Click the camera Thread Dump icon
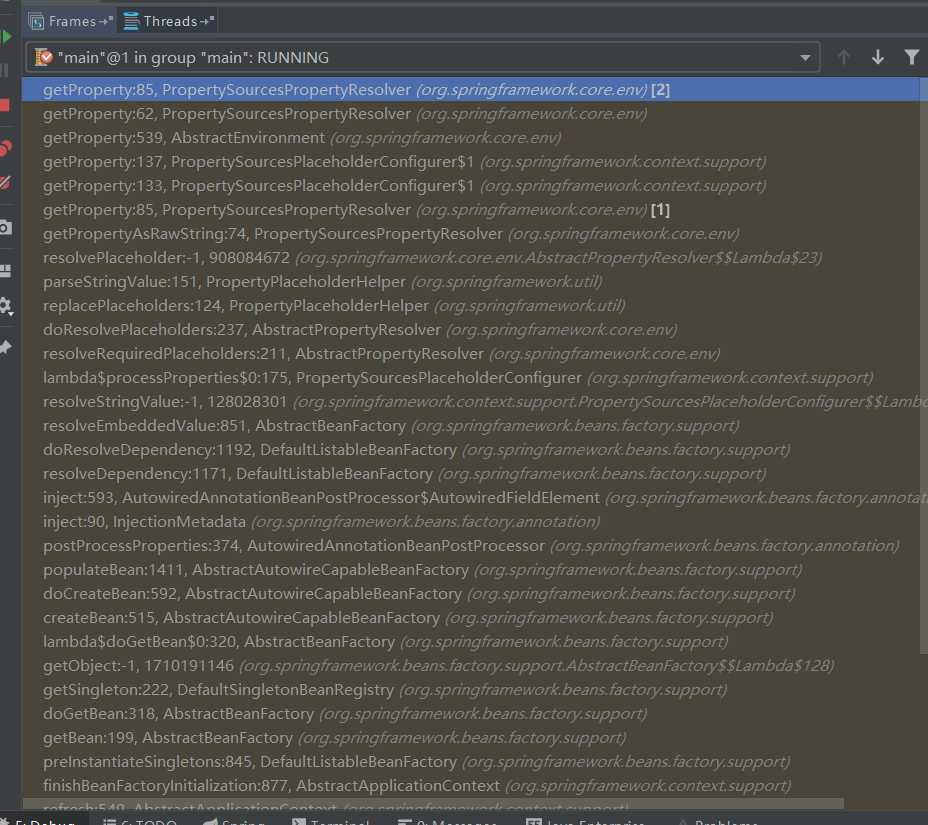The image size is (928, 825). point(5,227)
